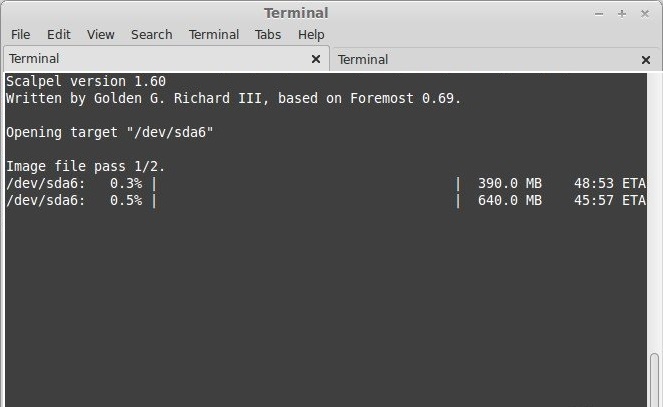Click the 45:57 ETA readout
The width and height of the screenshot is (663, 407).
tap(609, 200)
